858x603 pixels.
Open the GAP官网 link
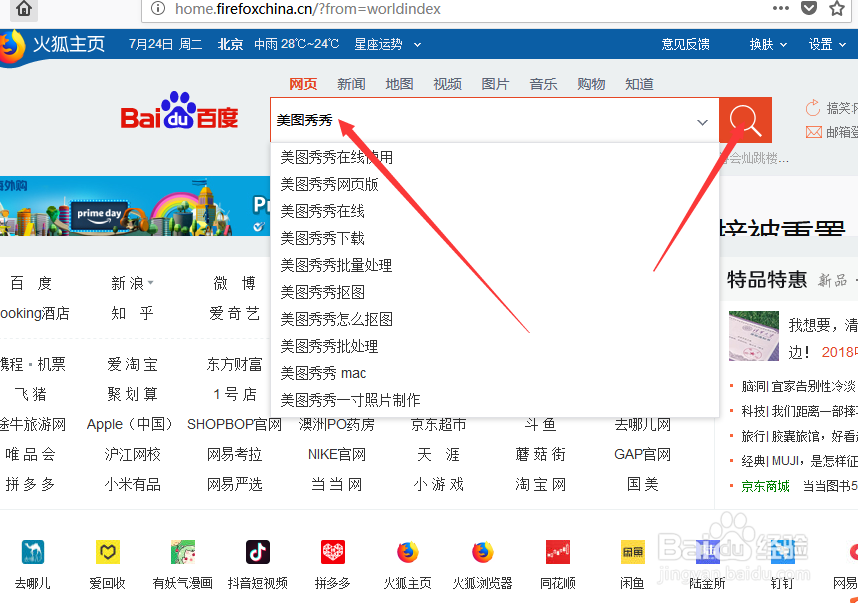(x=642, y=454)
